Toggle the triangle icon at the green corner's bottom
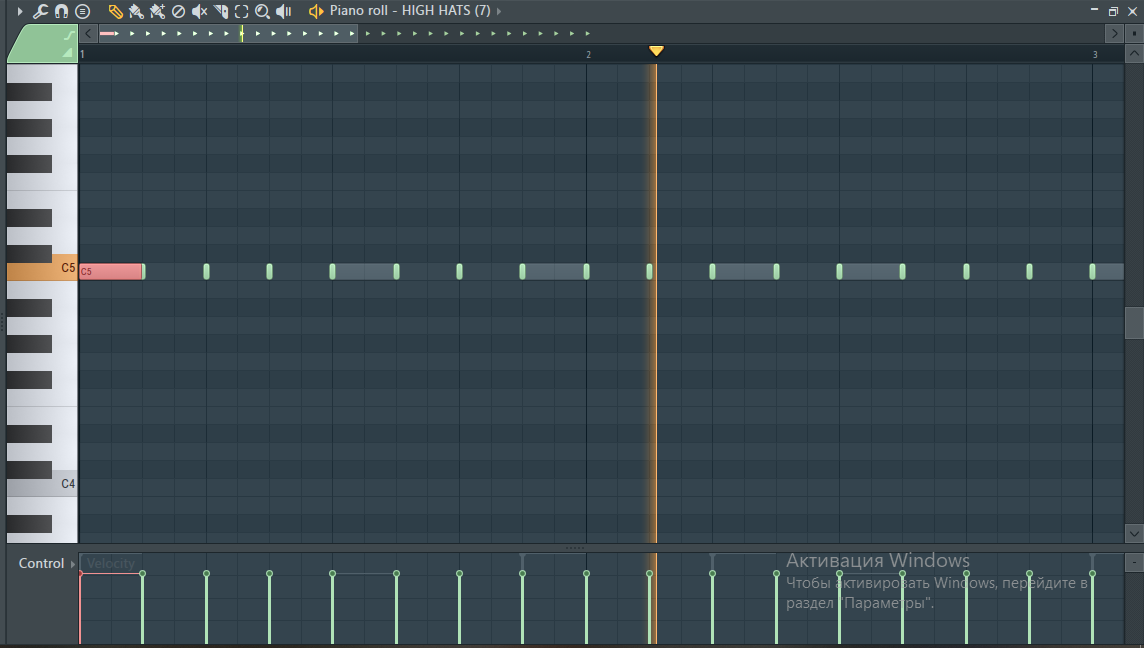Viewport: 1144px width, 648px height. click(68, 53)
